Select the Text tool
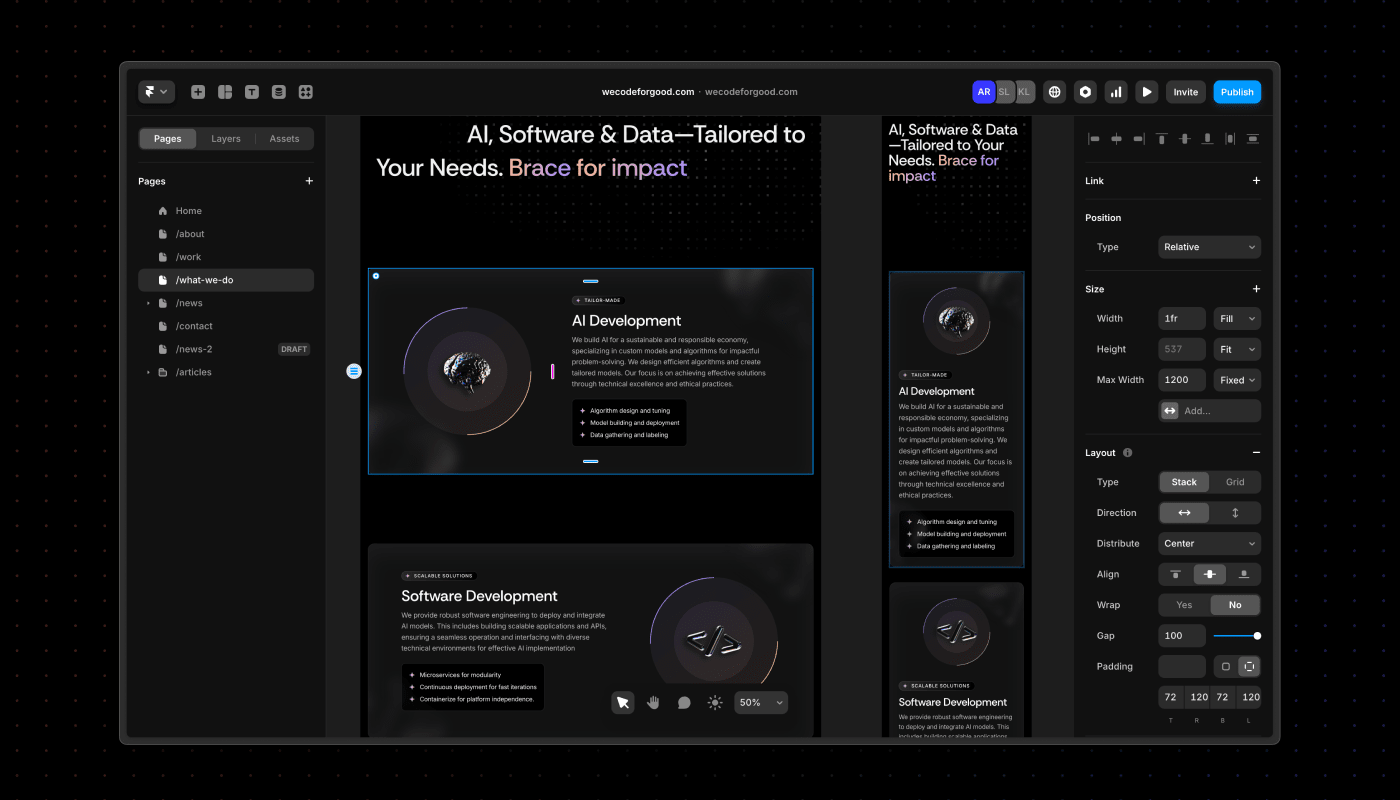Screen dimensions: 1400x800 252,92
